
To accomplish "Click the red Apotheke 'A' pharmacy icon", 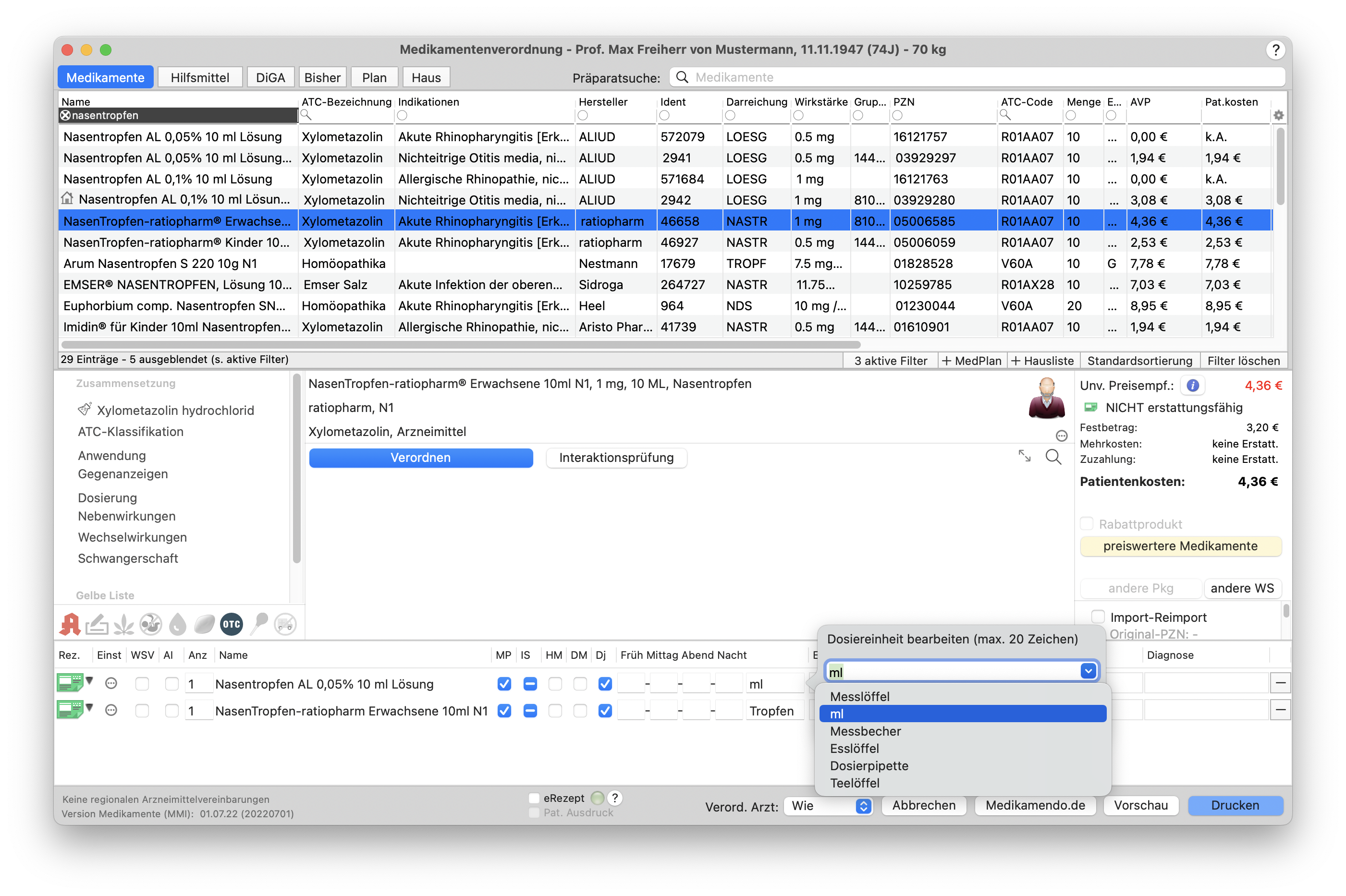I will coord(70,624).
